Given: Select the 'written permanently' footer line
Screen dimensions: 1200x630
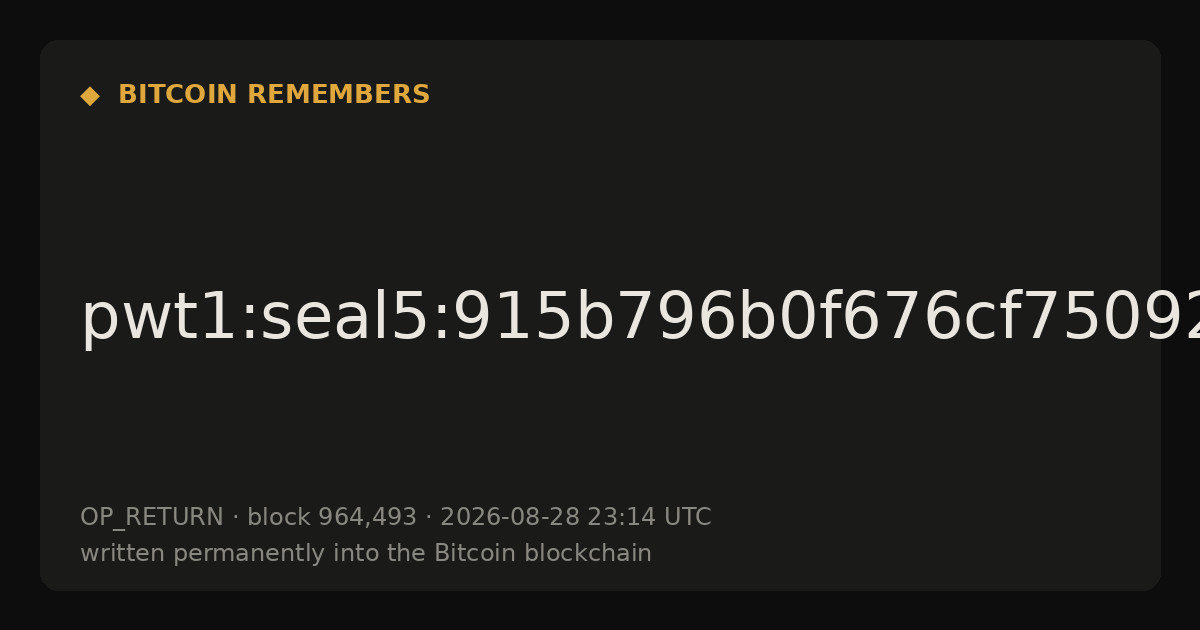Looking at the screenshot, I should tap(366, 554).
